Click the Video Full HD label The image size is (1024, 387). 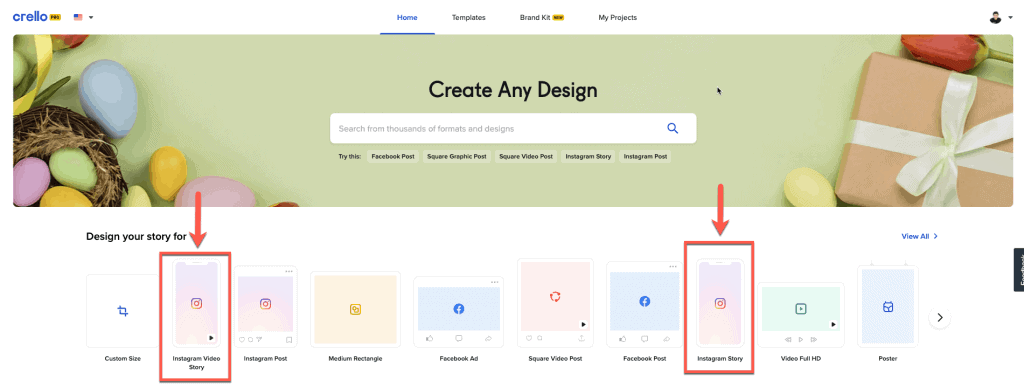[x=801, y=359]
